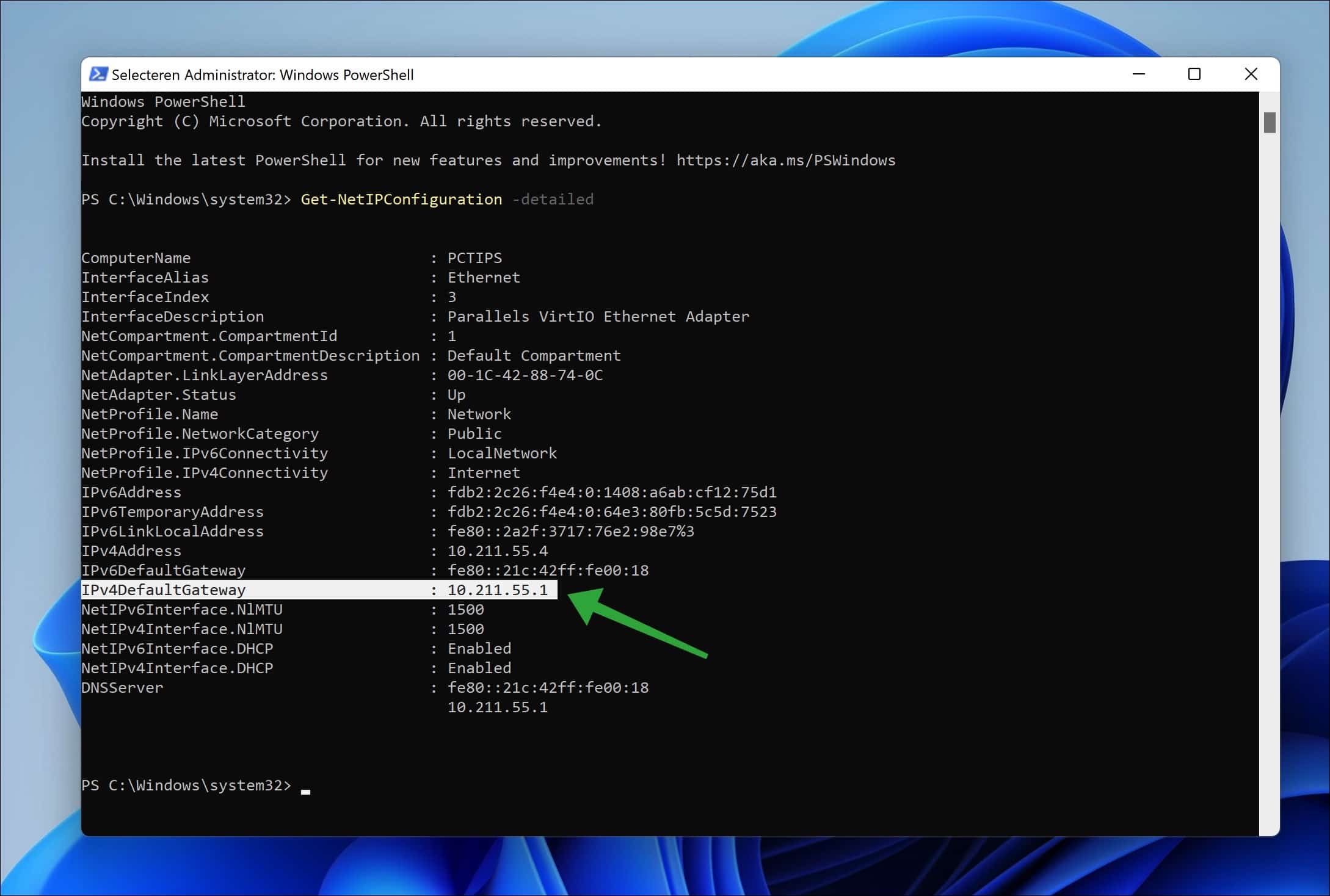Select the gateway address 10.211.55.1
1330x896 pixels.
[x=499, y=590]
